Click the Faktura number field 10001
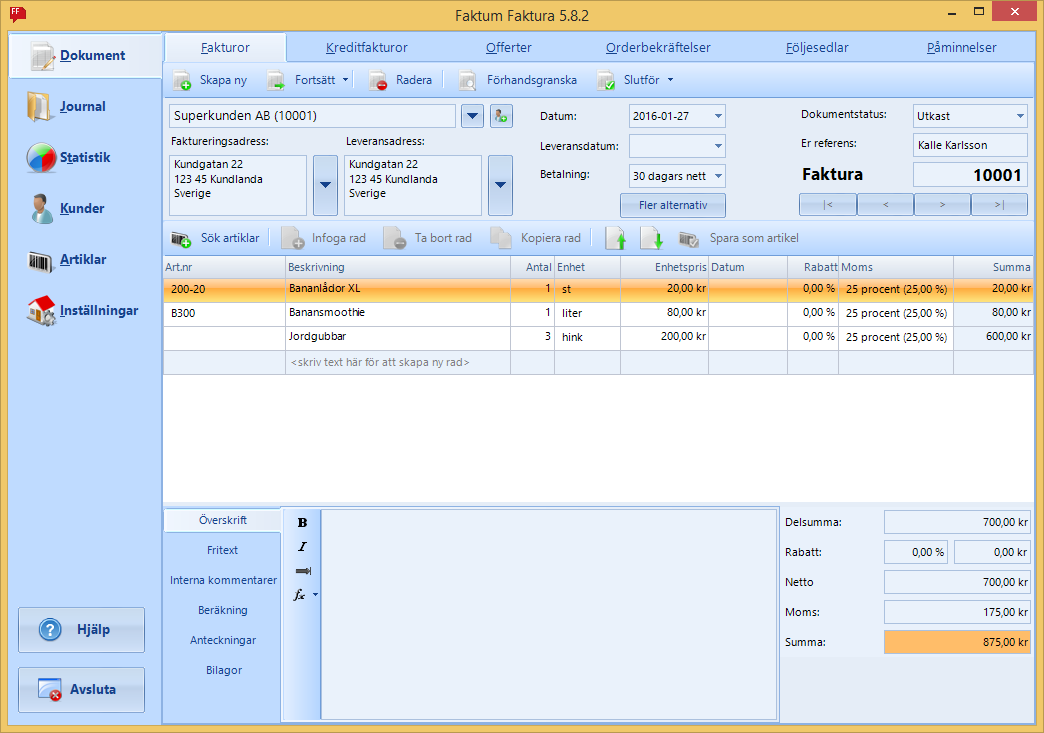This screenshot has height=733, width=1044. click(970, 174)
